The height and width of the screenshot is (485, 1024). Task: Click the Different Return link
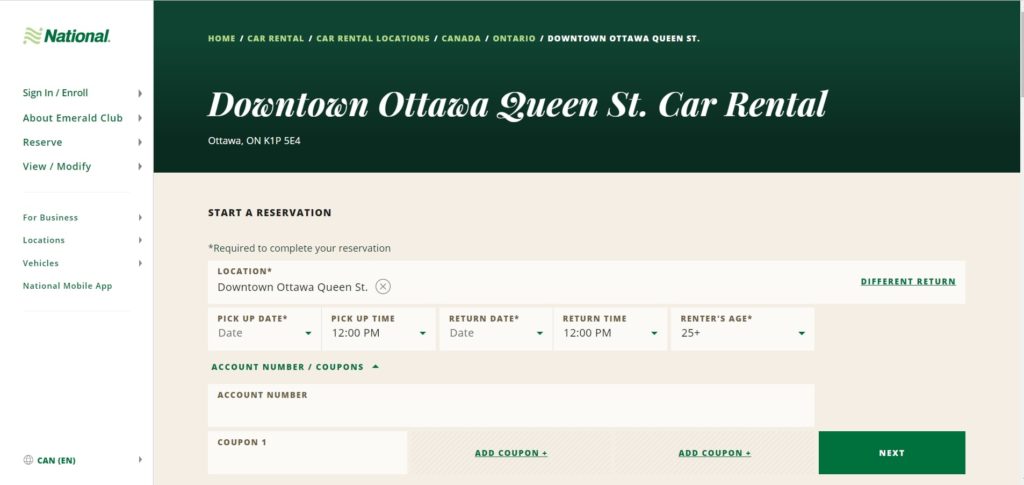908,282
